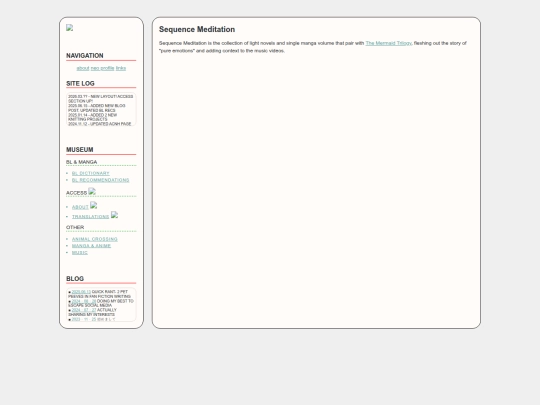540x405 pixels.
Task: Follow The Mermaid Trilogy link
Action: pos(388,43)
